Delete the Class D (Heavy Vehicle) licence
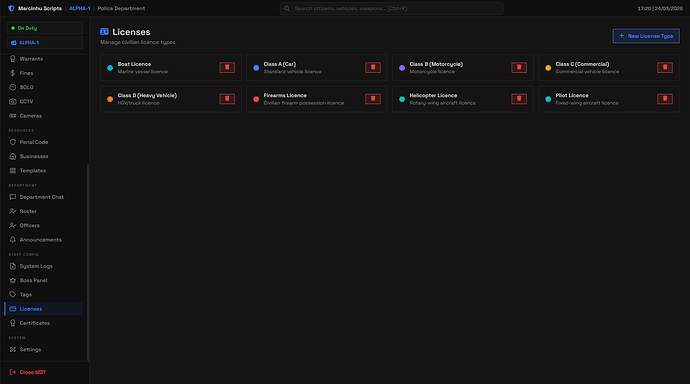Viewport: 690px width, 384px height. 227,99
